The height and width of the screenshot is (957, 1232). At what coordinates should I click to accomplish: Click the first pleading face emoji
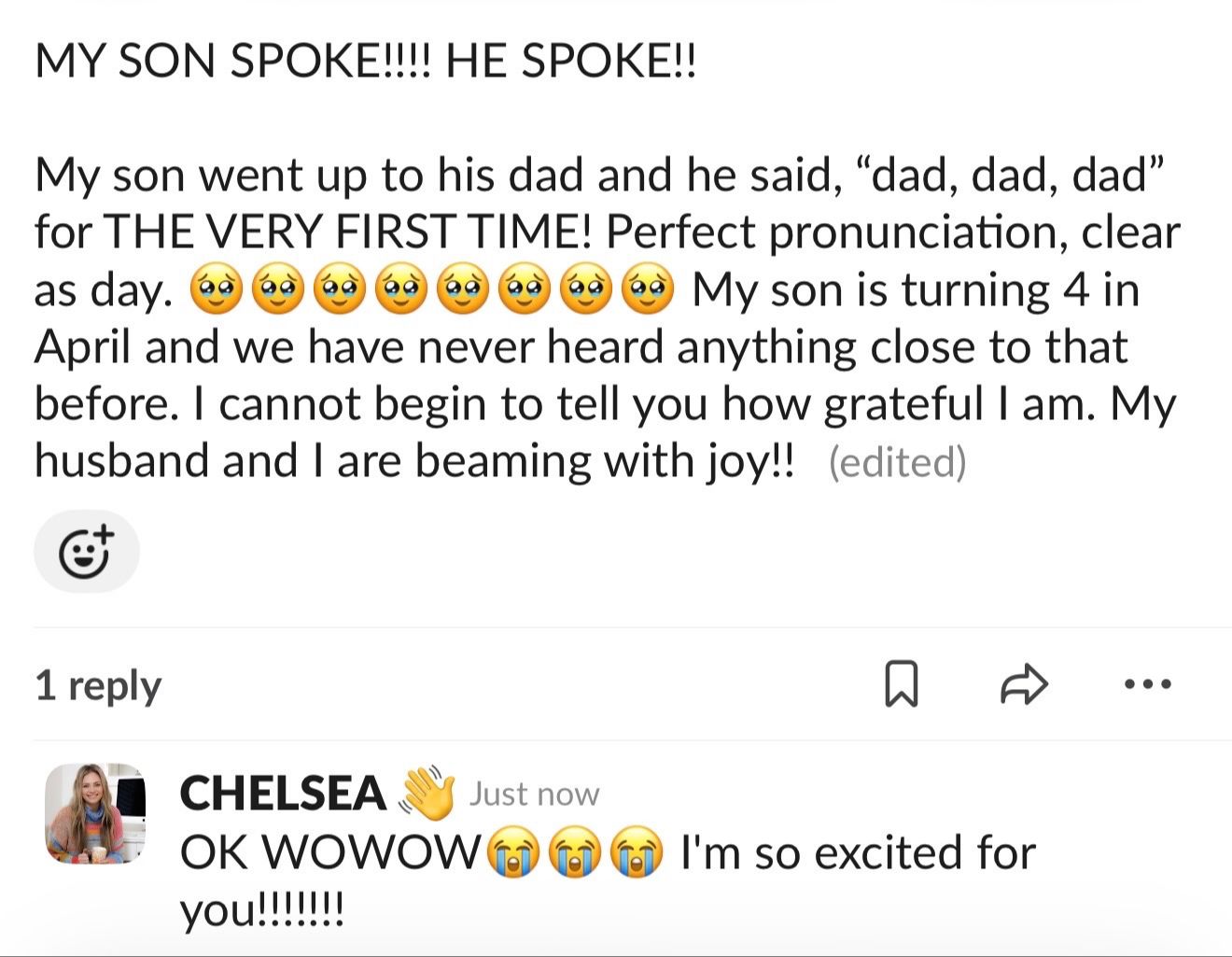point(216,290)
